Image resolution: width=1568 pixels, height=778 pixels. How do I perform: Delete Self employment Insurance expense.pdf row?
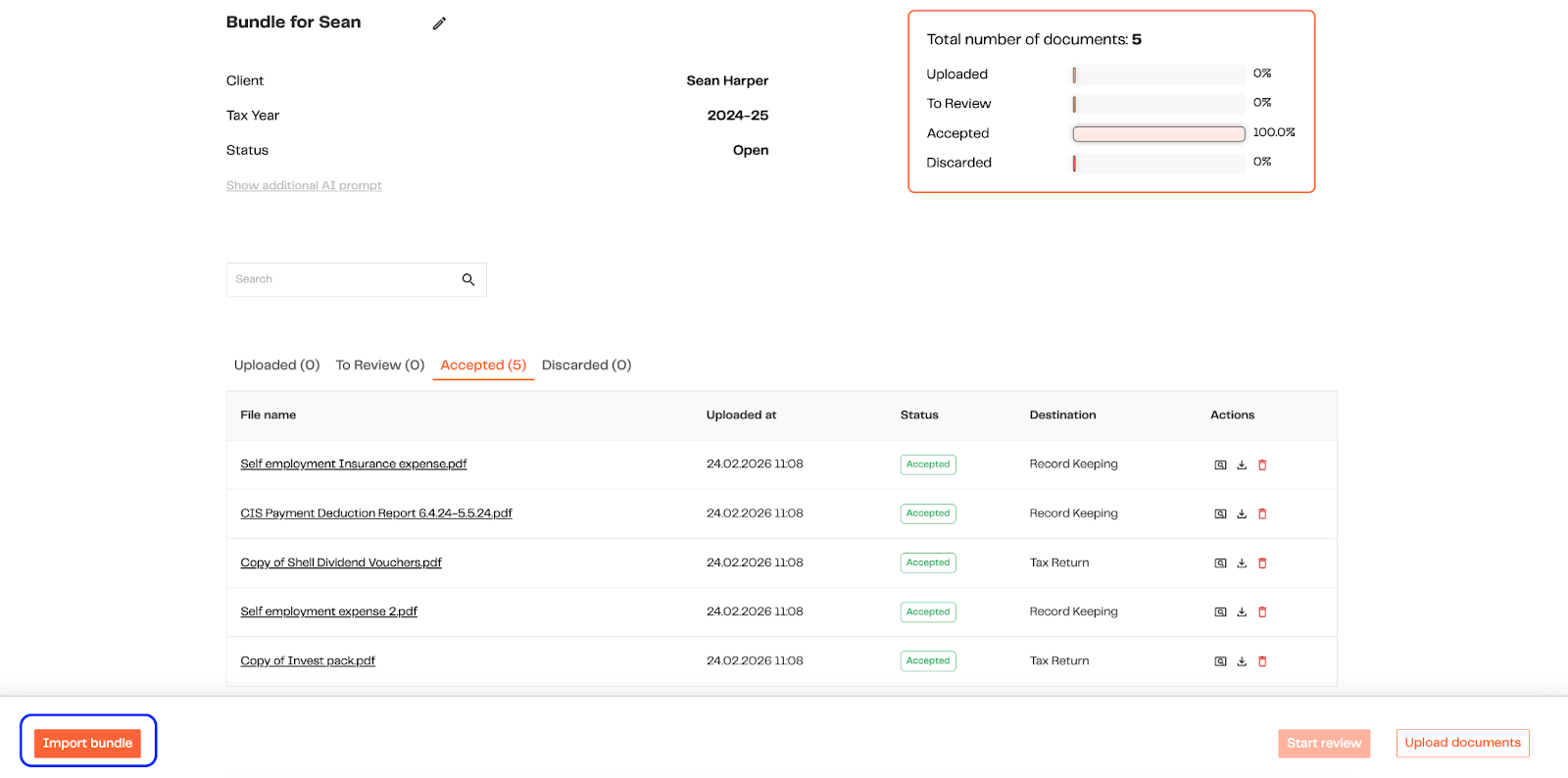pos(1262,465)
